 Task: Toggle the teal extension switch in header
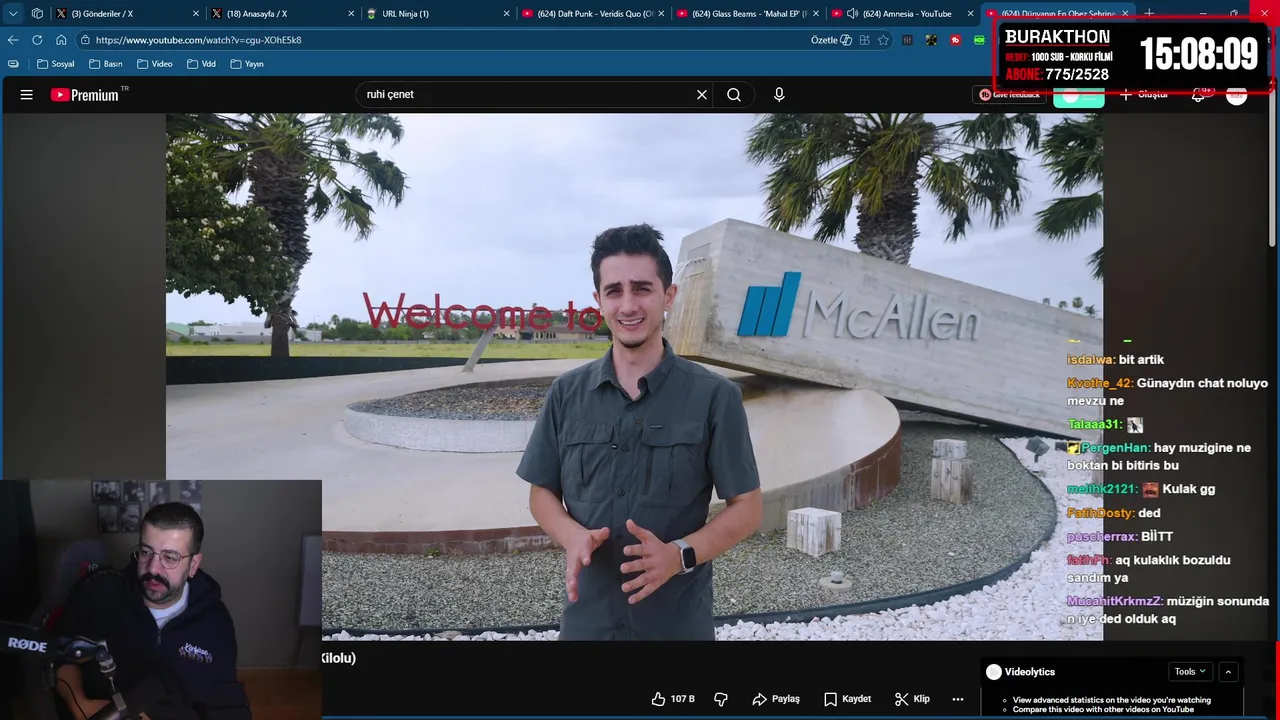1078,96
